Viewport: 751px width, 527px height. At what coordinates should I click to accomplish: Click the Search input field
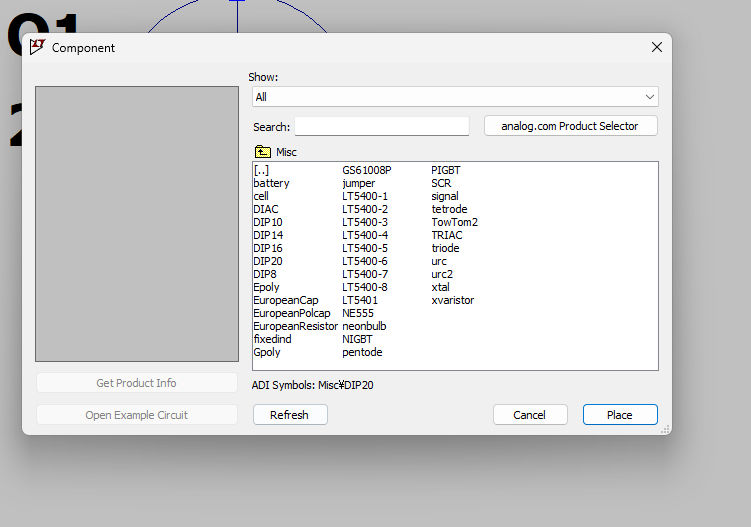[x=381, y=127]
